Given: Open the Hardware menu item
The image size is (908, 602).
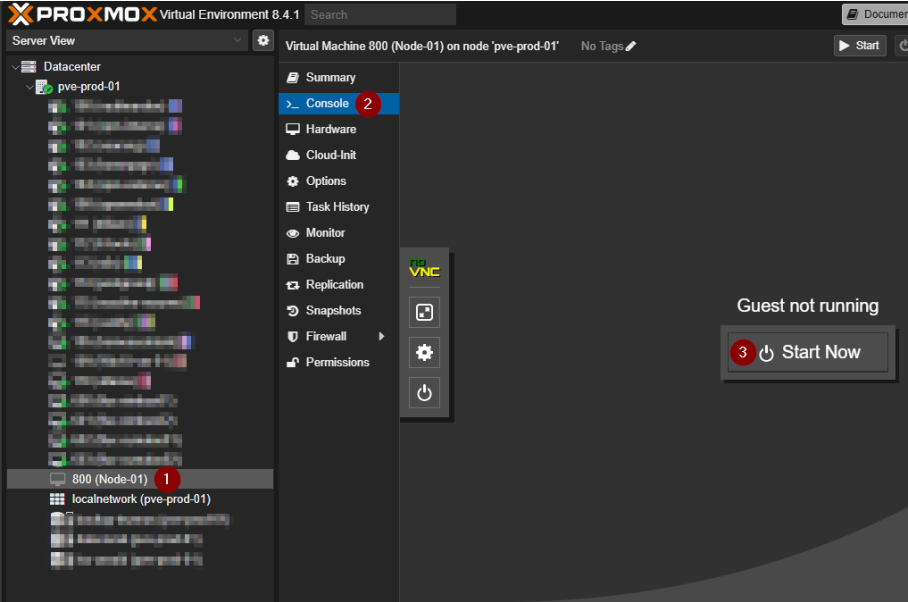Looking at the screenshot, I should pos(330,129).
